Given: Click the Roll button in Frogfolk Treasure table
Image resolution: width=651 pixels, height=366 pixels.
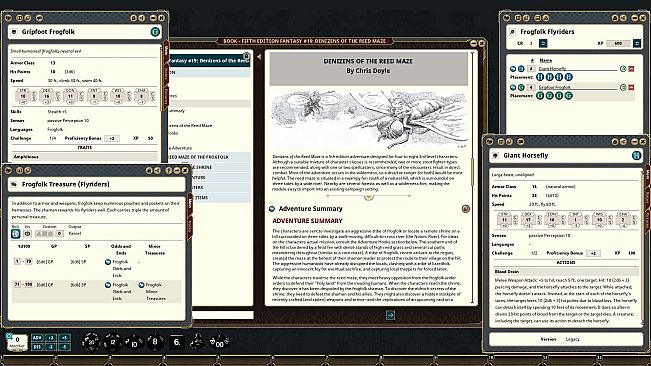Looking at the screenshot, I should [15, 234].
